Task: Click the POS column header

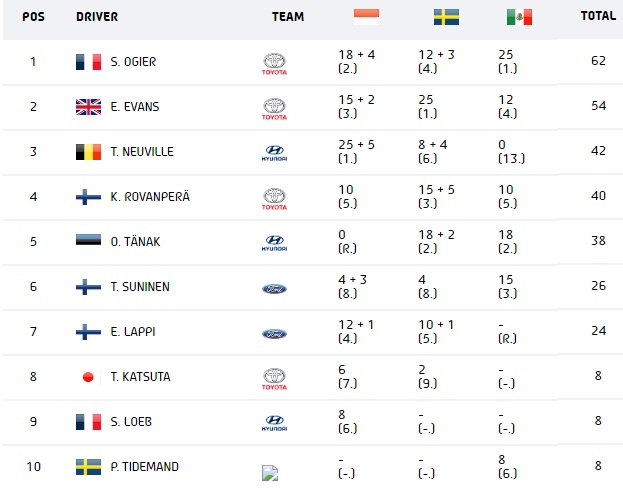Action: point(33,17)
